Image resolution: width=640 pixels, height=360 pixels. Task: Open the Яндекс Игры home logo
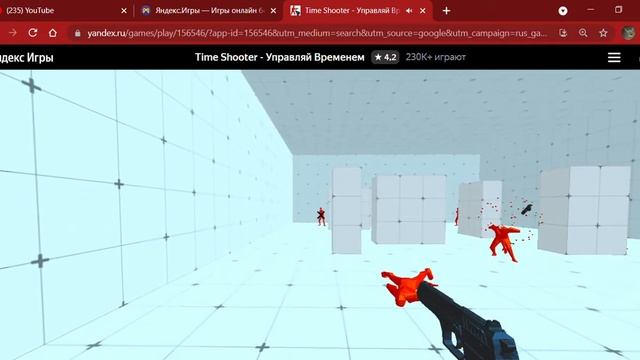click(x=27, y=58)
